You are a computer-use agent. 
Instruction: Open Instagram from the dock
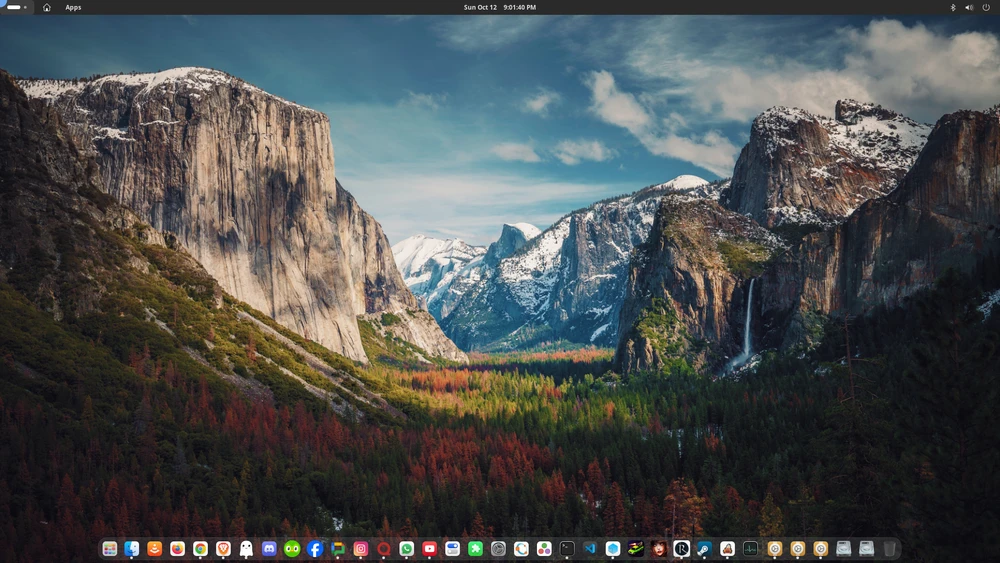pos(361,549)
